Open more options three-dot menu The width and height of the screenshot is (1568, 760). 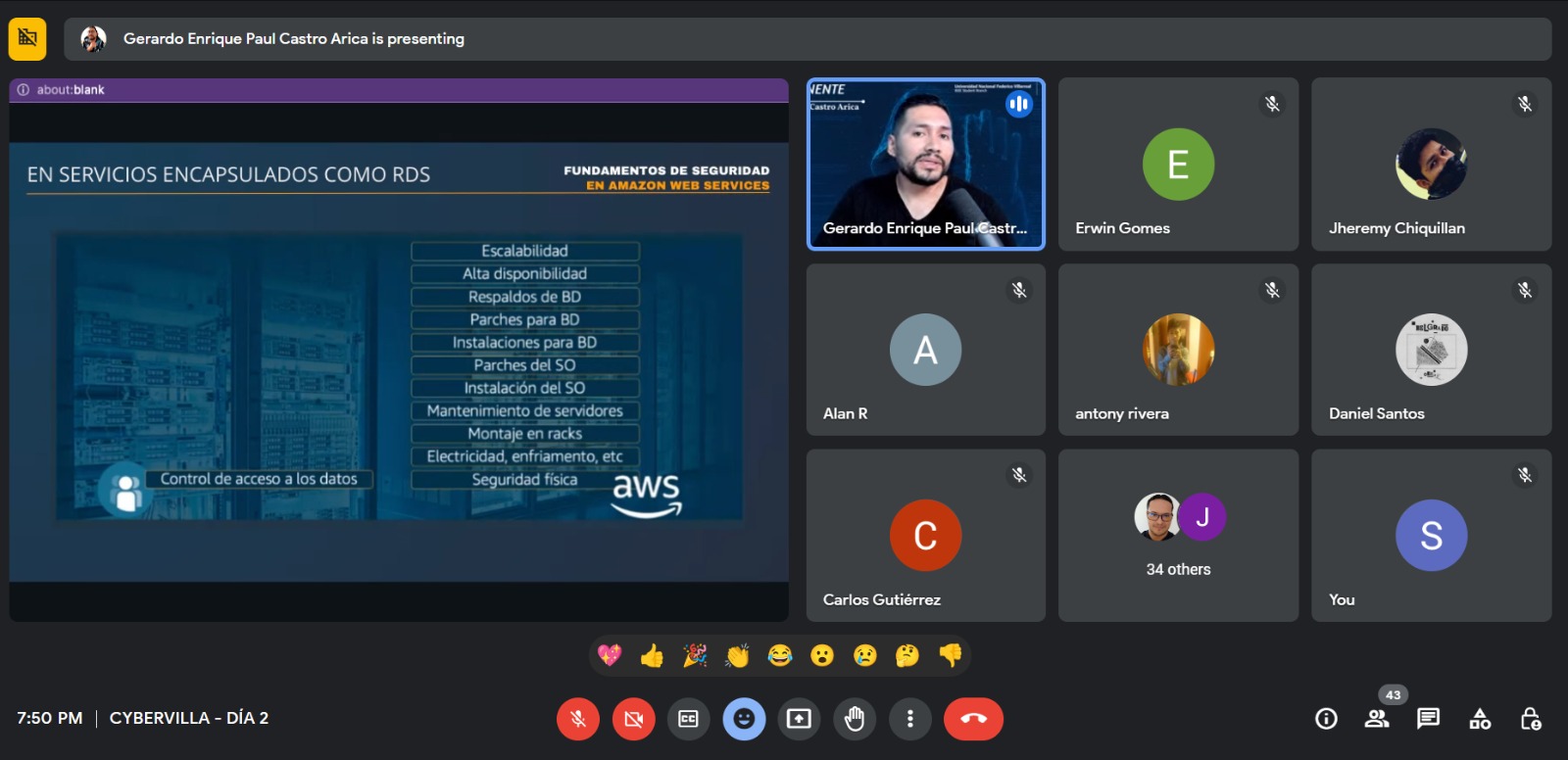tap(909, 719)
